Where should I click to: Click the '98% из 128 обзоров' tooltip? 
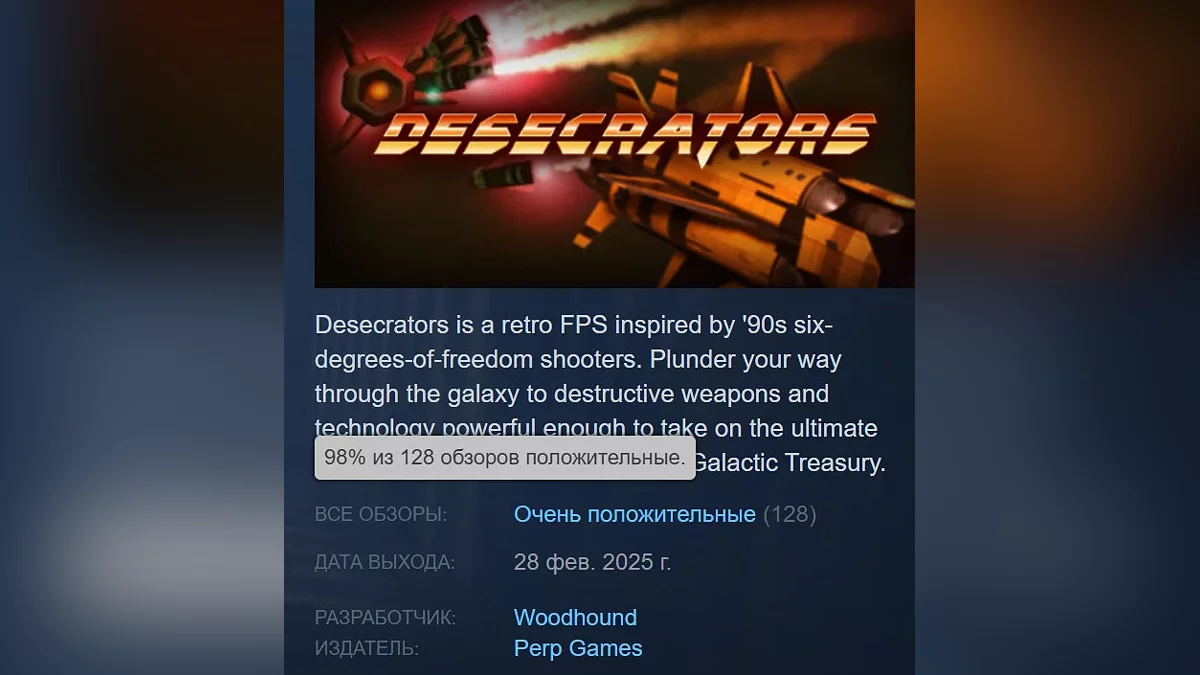pos(505,458)
